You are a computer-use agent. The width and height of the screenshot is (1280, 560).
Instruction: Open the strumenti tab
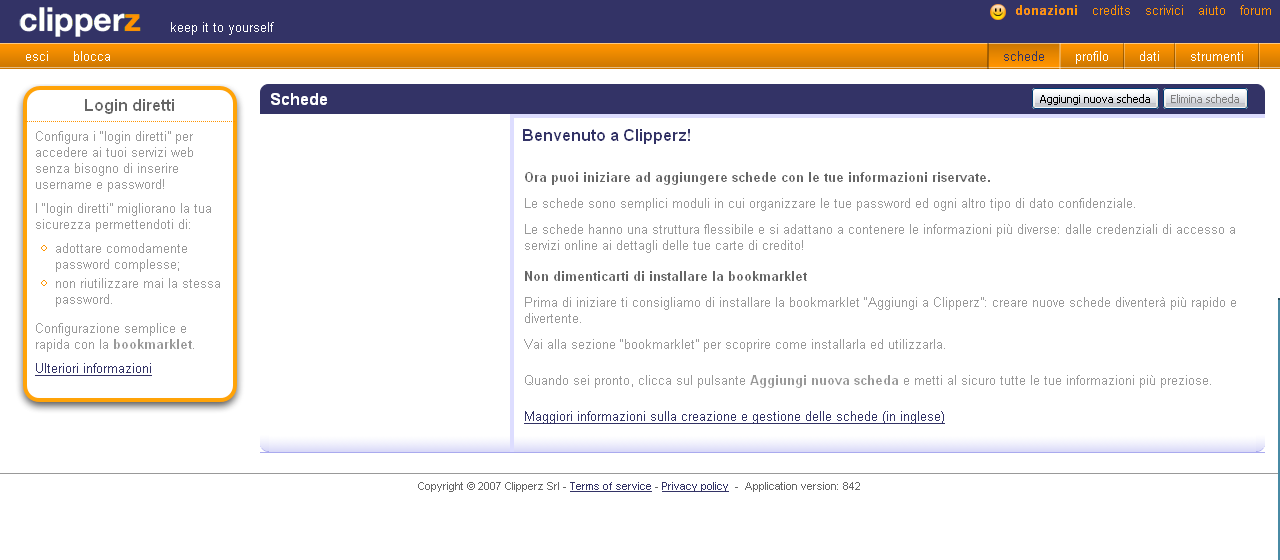pyautogui.click(x=1216, y=57)
